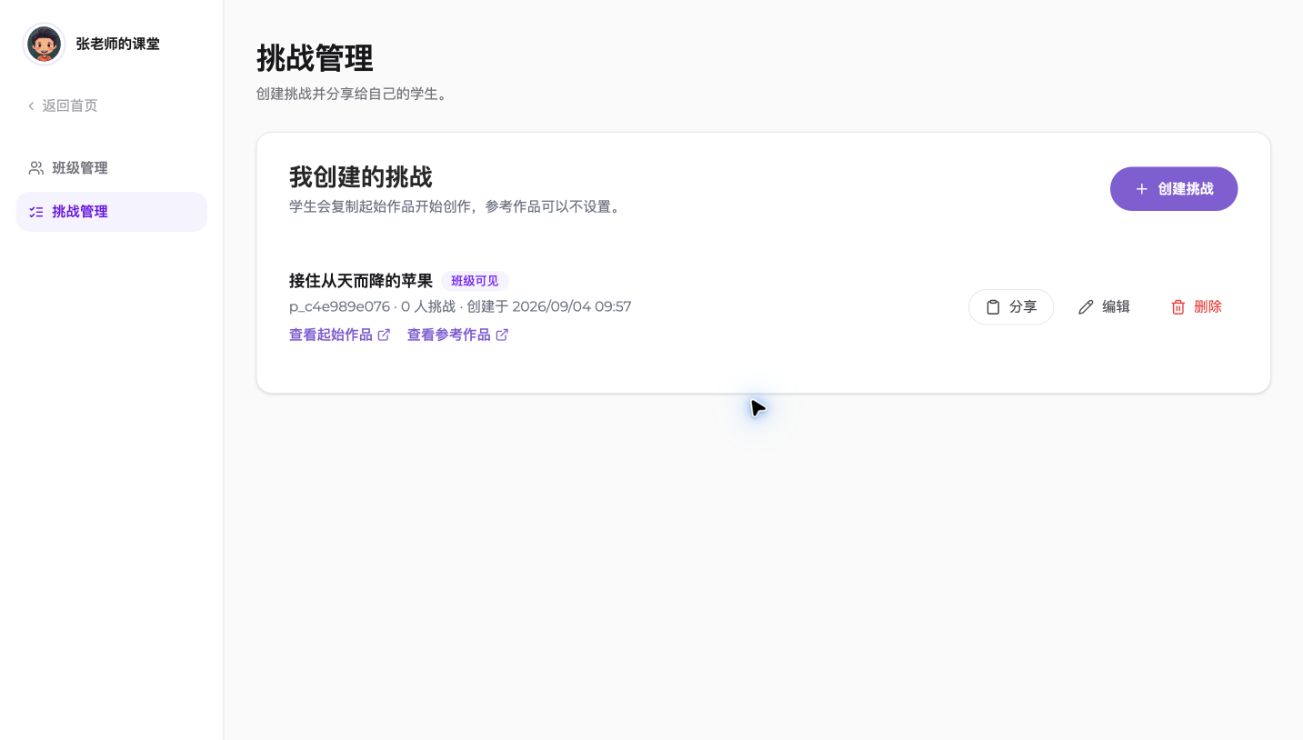Image resolution: width=1303 pixels, height=740 pixels.
Task: Click the checklist icon for 挑战管理
Action: click(x=36, y=212)
